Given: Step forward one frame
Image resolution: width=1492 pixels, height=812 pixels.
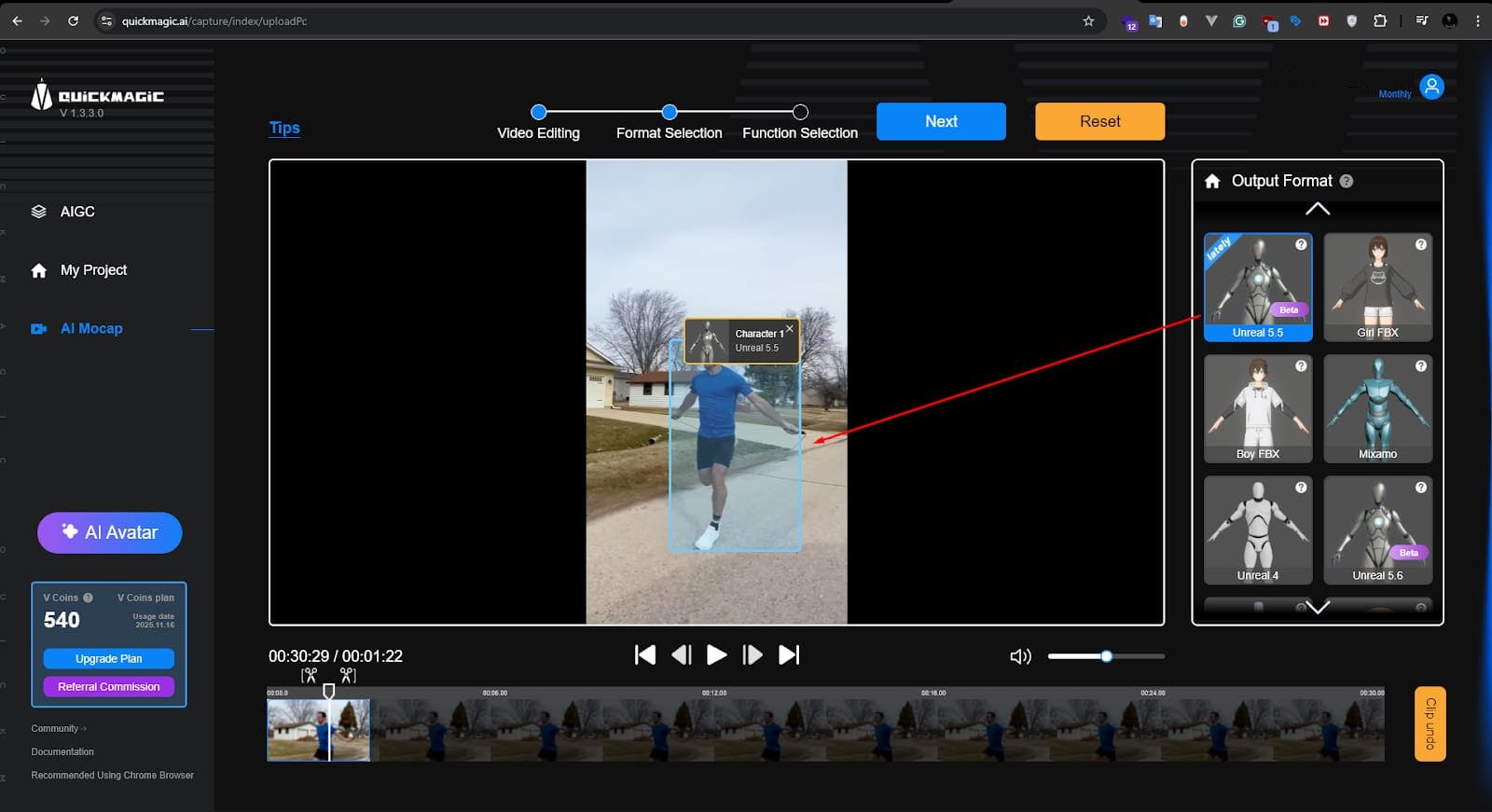Looking at the screenshot, I should point(752,654).
